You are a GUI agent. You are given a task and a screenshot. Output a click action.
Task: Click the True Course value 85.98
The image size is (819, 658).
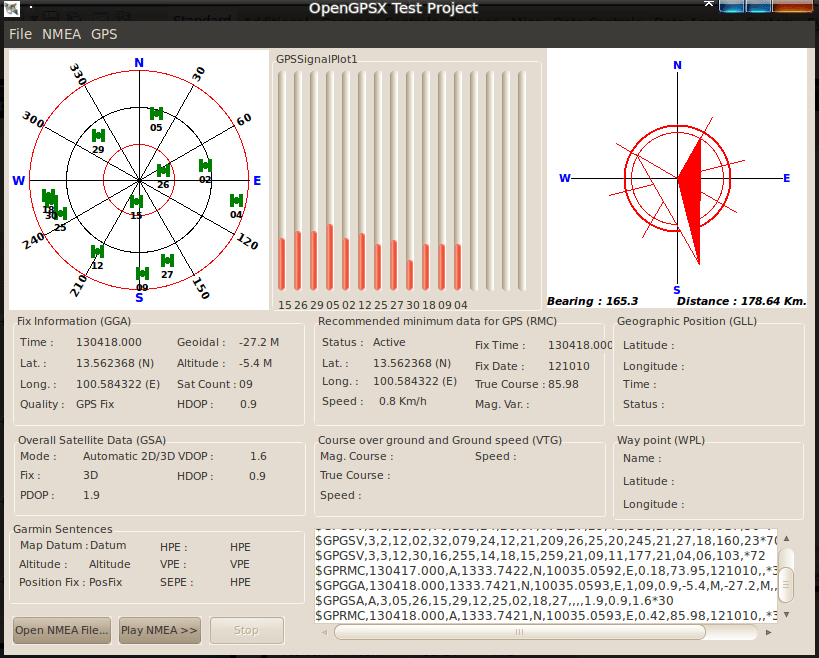pyautogui.click(x=563, y=384)
